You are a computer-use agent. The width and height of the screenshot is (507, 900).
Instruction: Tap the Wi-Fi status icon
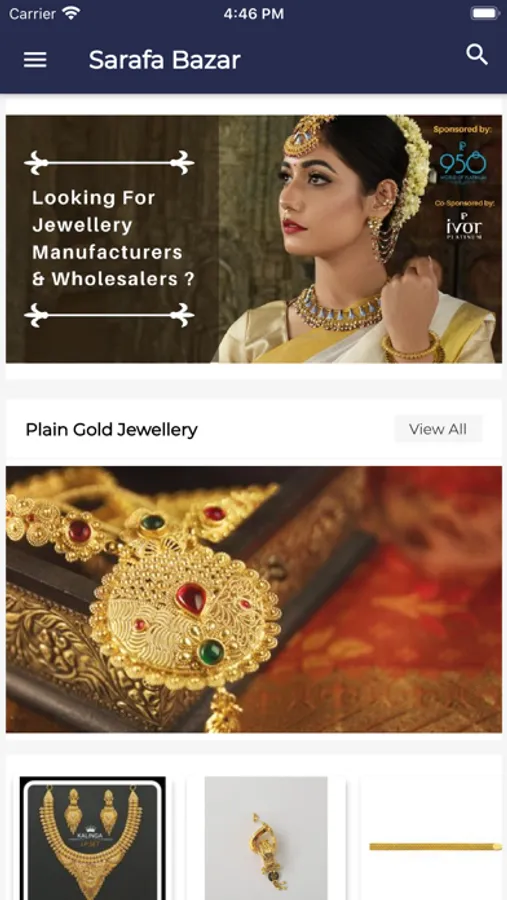coord(71,14)
